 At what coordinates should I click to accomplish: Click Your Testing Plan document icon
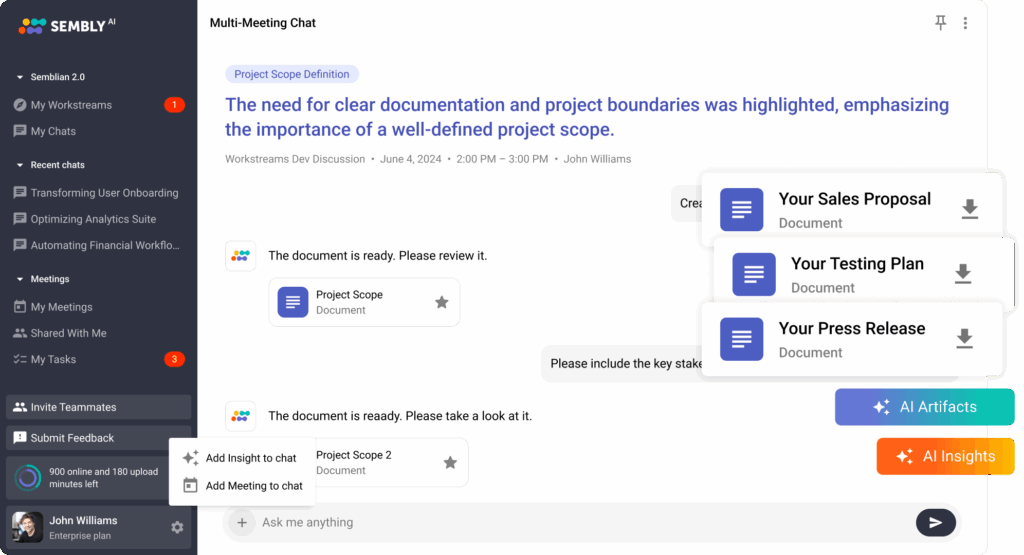pos(754,274)
